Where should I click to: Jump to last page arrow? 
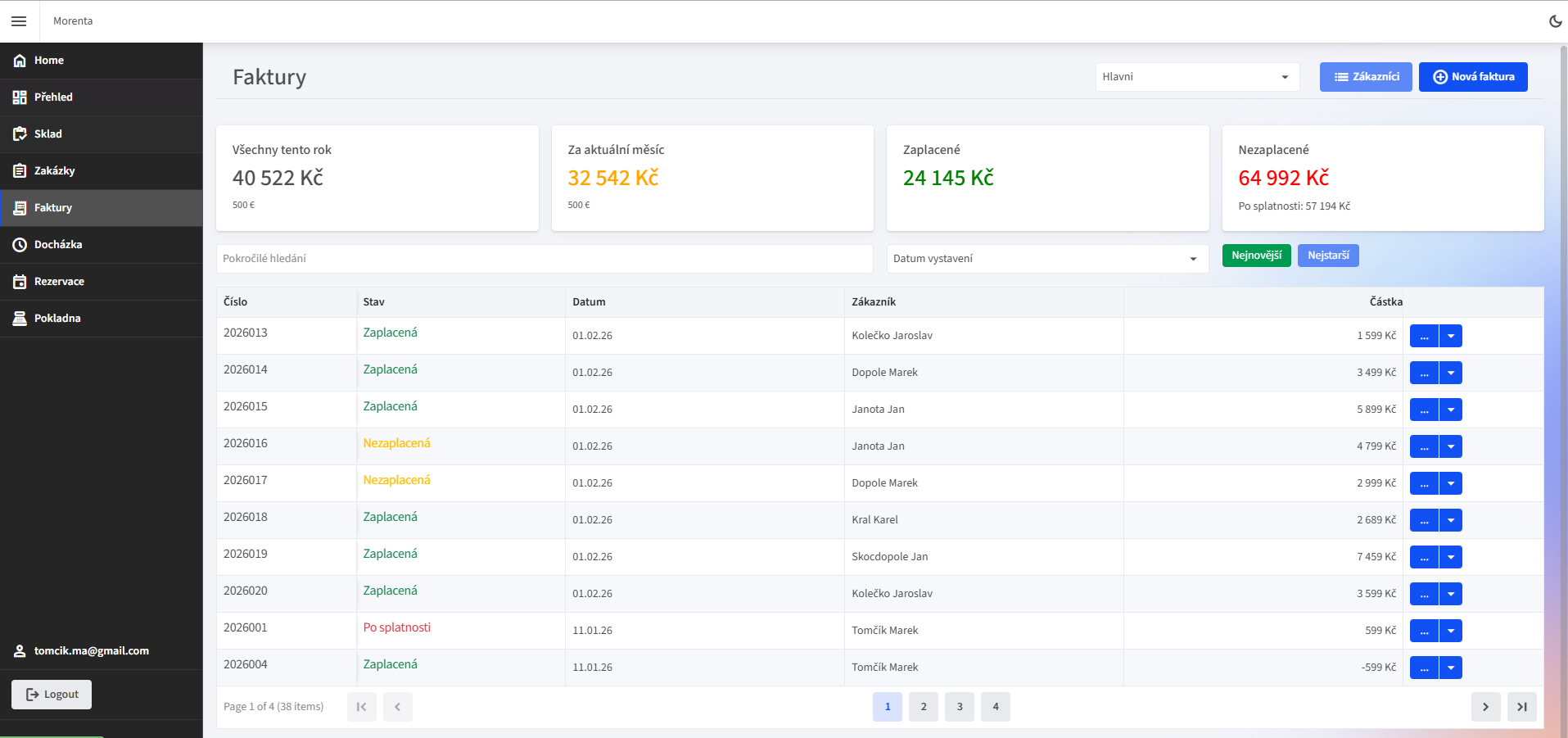[1521, 707]
